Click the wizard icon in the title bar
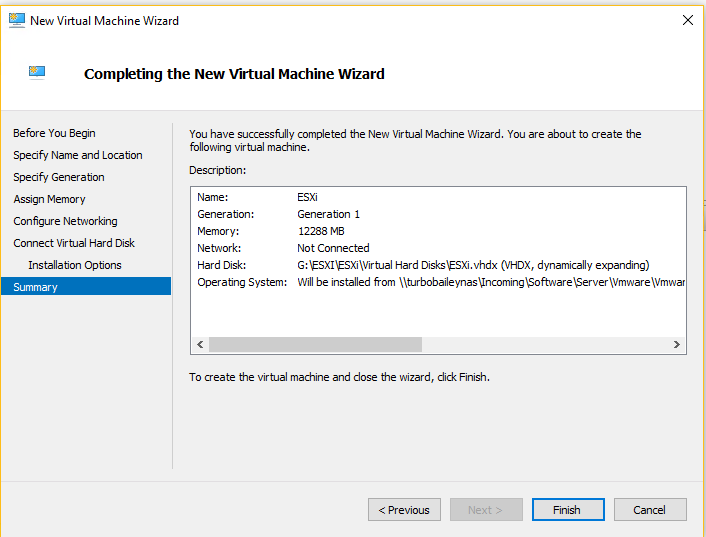 click(x=17, y=20)
